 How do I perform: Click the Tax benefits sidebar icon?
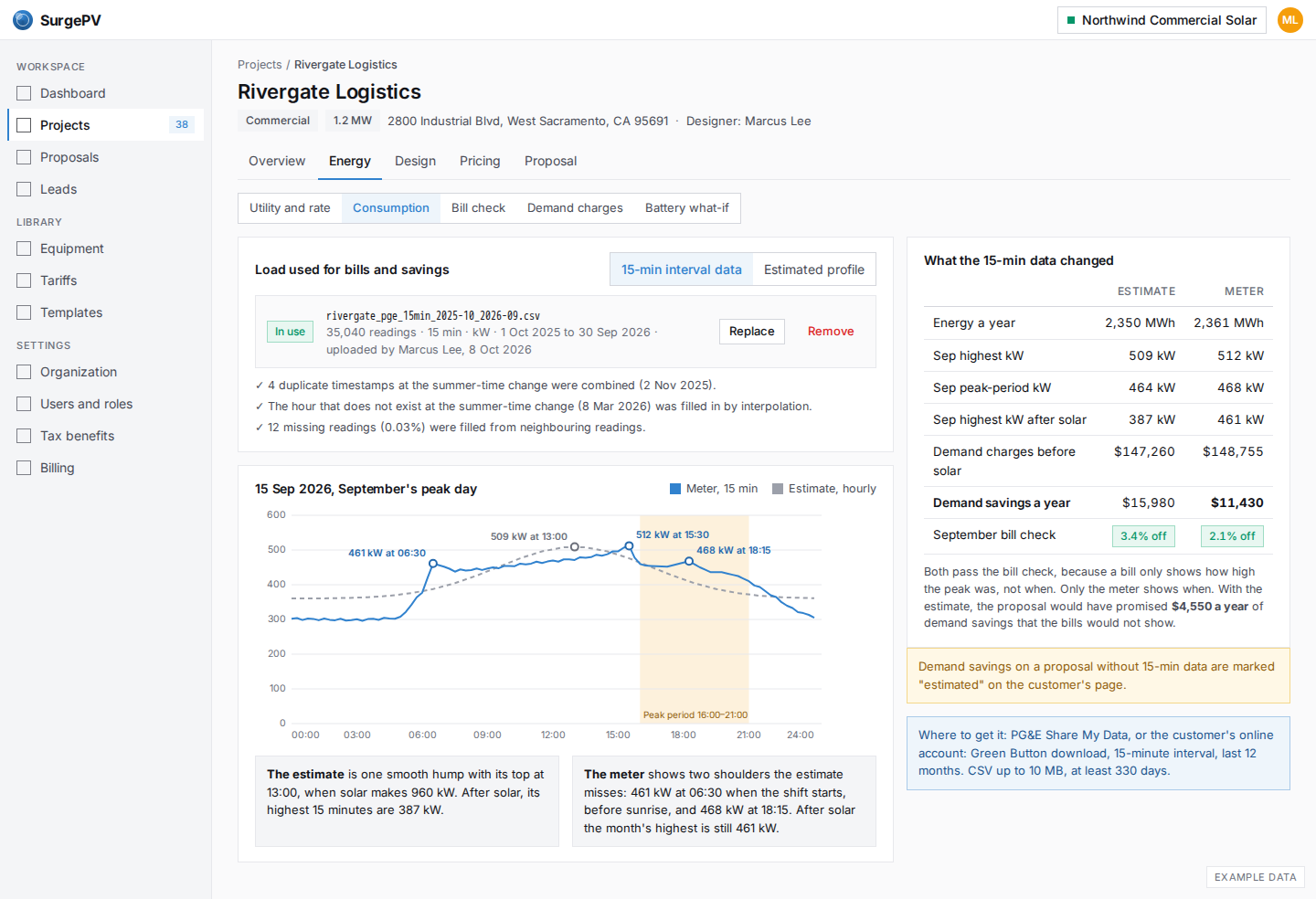pos(24,436)
